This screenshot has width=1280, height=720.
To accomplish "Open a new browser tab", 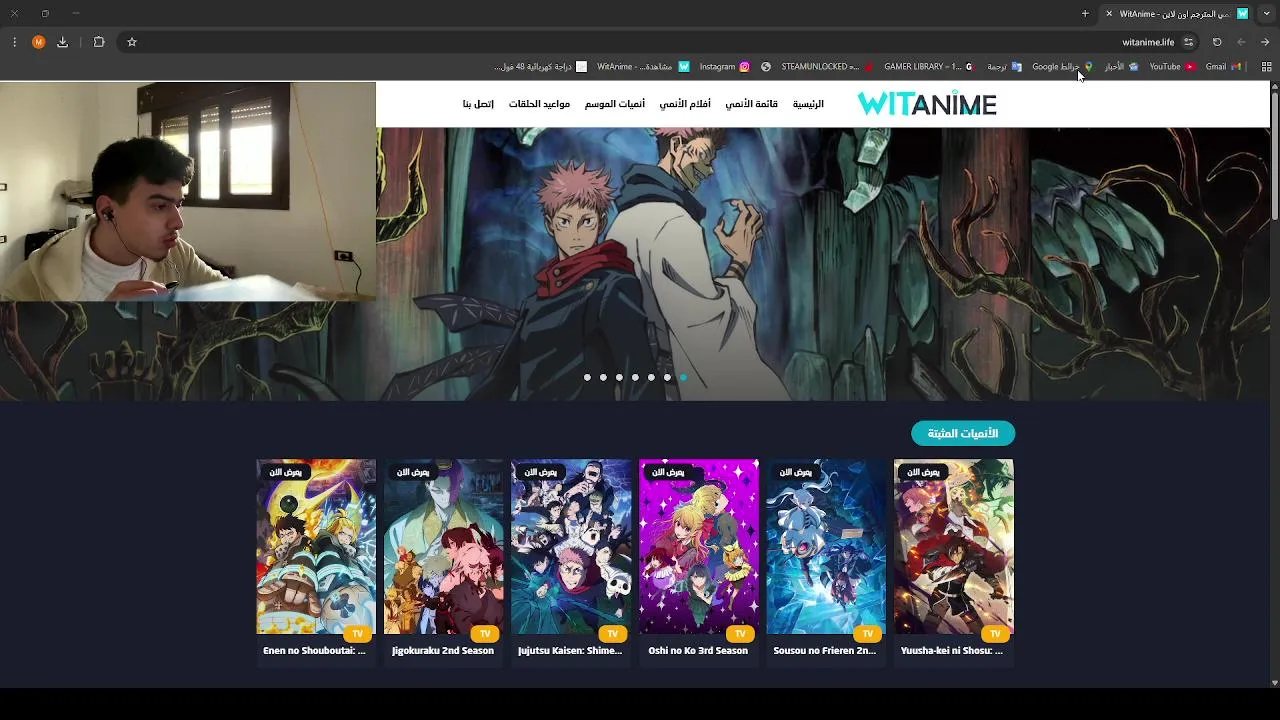I will pyautogui.click(x=1085, y=14).
